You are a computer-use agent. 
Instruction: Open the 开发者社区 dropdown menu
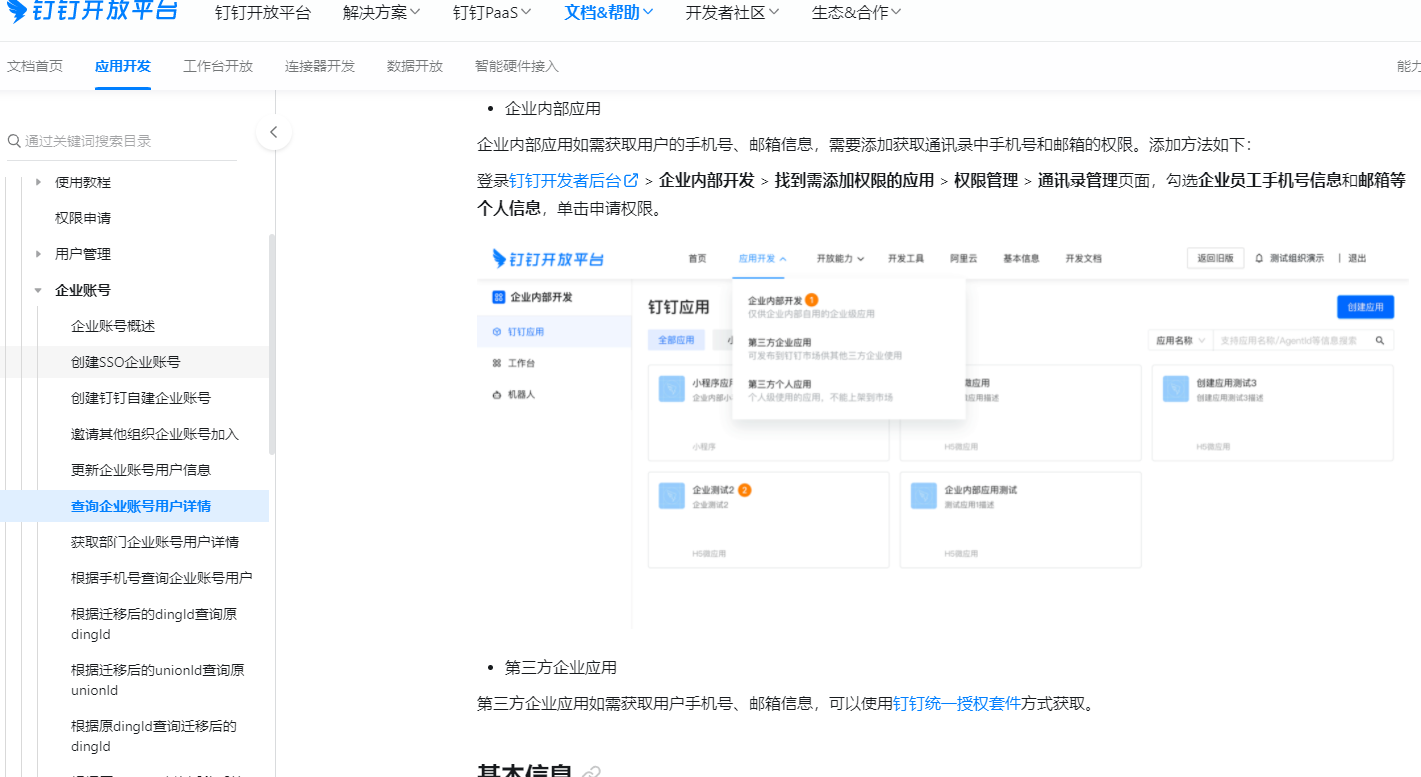(x=733, y=13)
